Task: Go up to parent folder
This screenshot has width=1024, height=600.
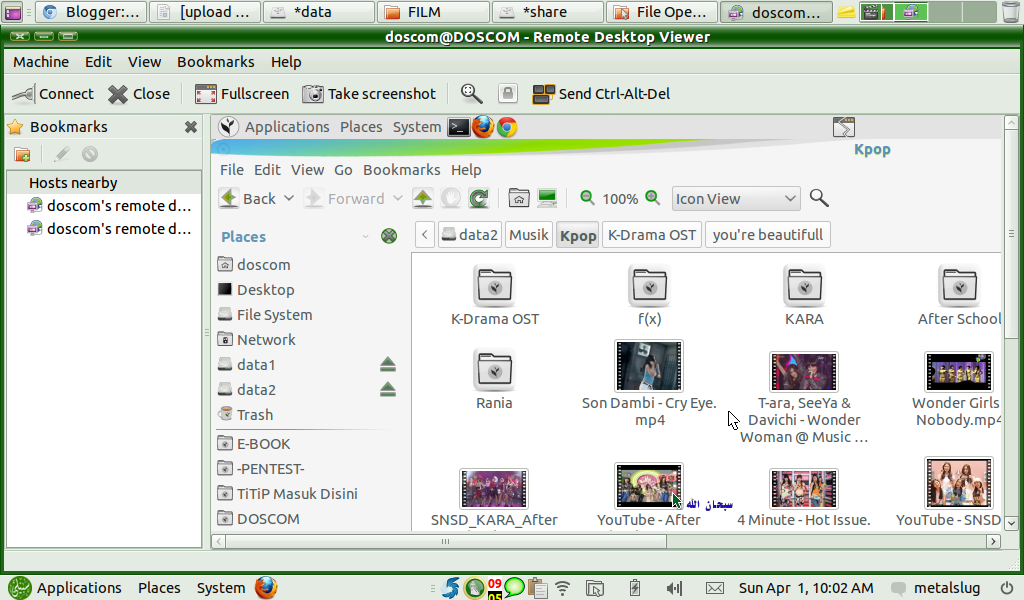Action: point(423,198)
